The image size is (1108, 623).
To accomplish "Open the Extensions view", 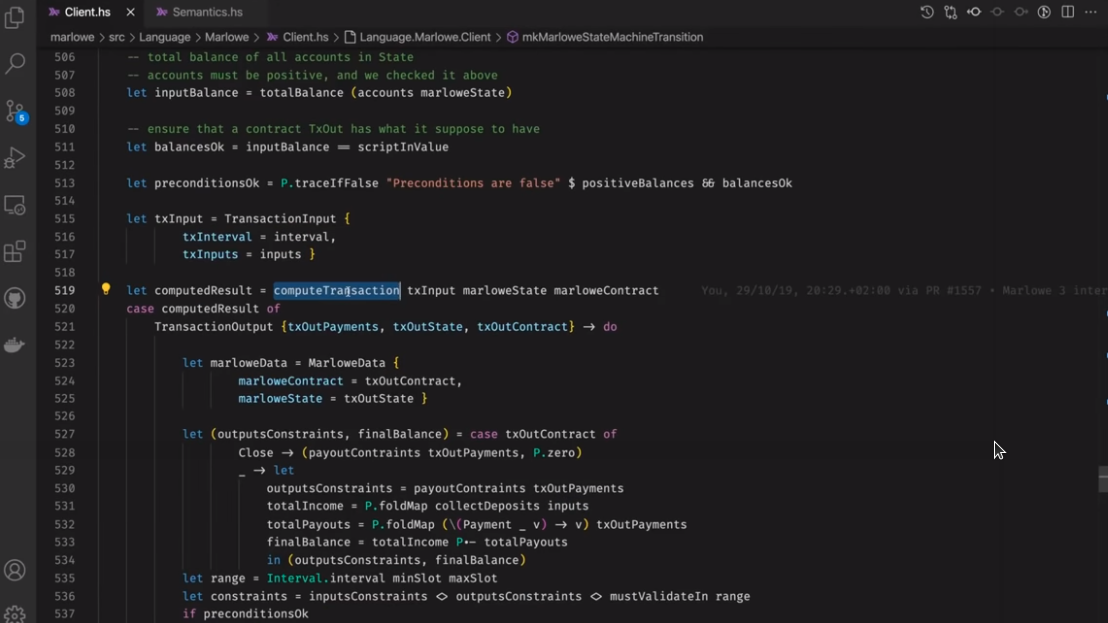I will click(x=15, y=252).
